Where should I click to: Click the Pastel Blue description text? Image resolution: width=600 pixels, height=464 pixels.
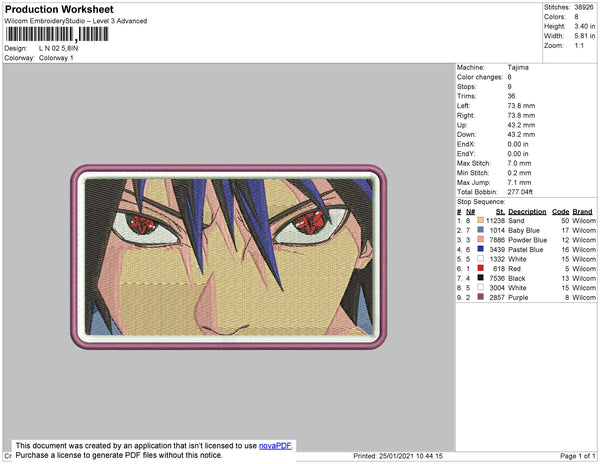click(x=525, y=249)
